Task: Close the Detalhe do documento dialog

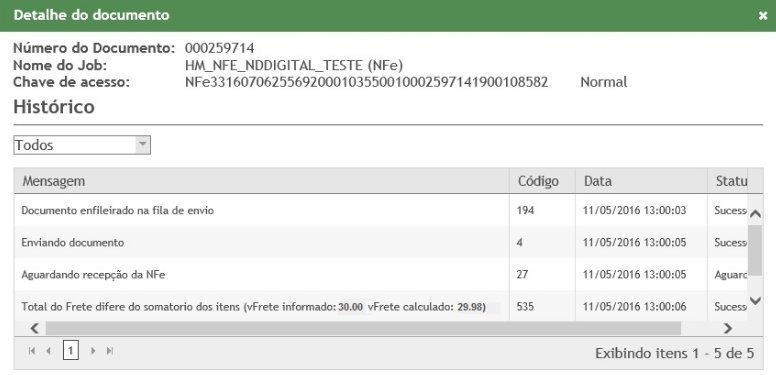Action: pos(763,16)
